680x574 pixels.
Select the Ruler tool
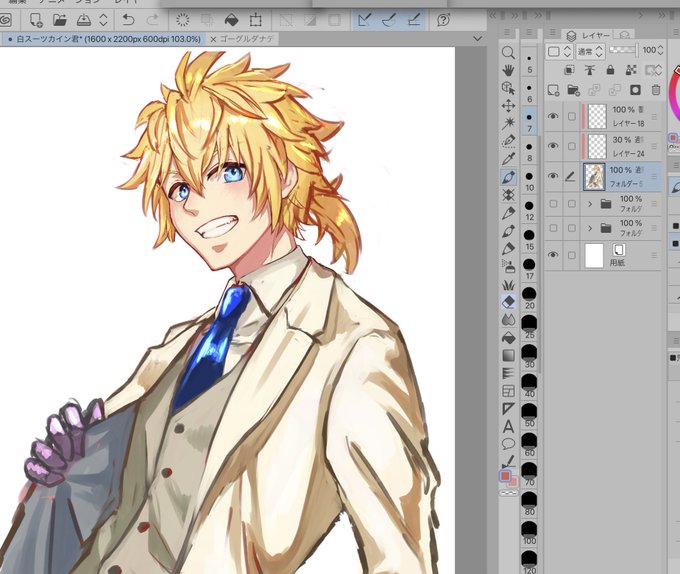[508, 409]
